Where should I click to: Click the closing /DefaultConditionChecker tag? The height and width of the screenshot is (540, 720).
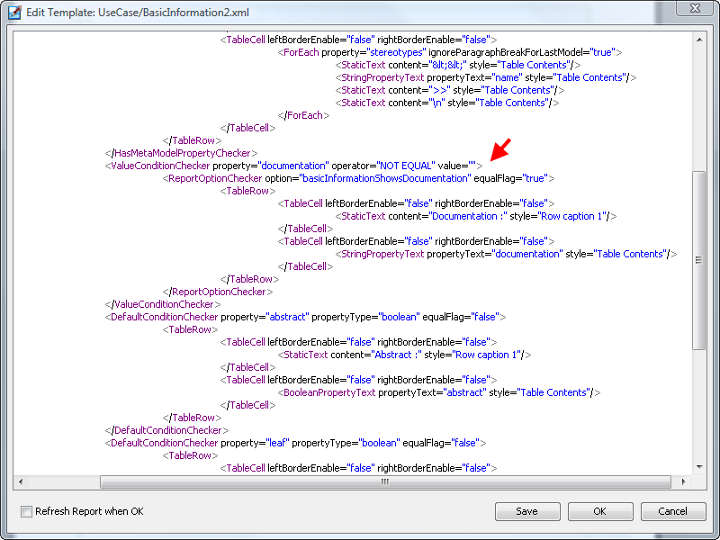(x=167, y=430)
